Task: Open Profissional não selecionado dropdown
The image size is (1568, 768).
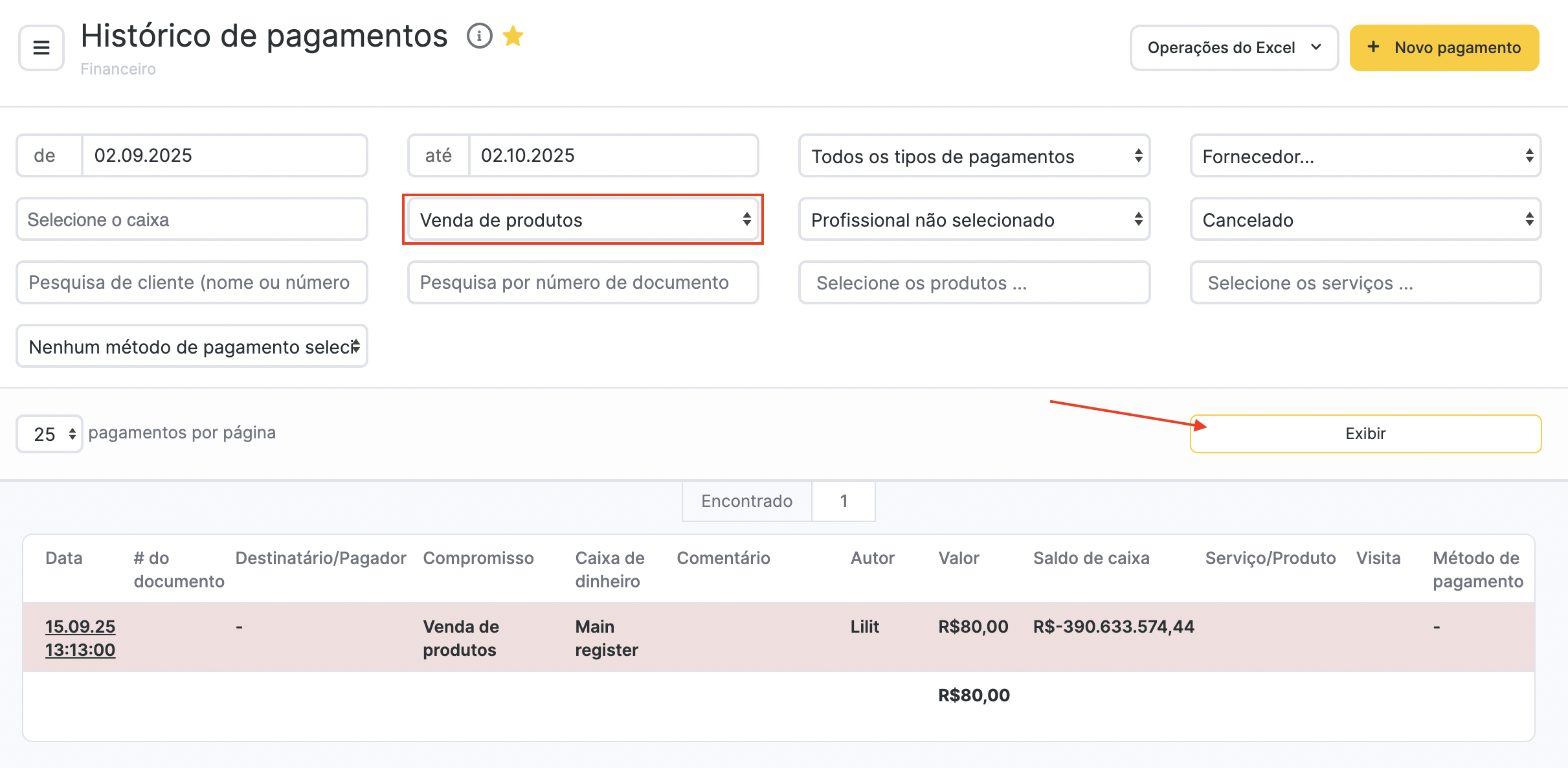Action: pos(974,220)
